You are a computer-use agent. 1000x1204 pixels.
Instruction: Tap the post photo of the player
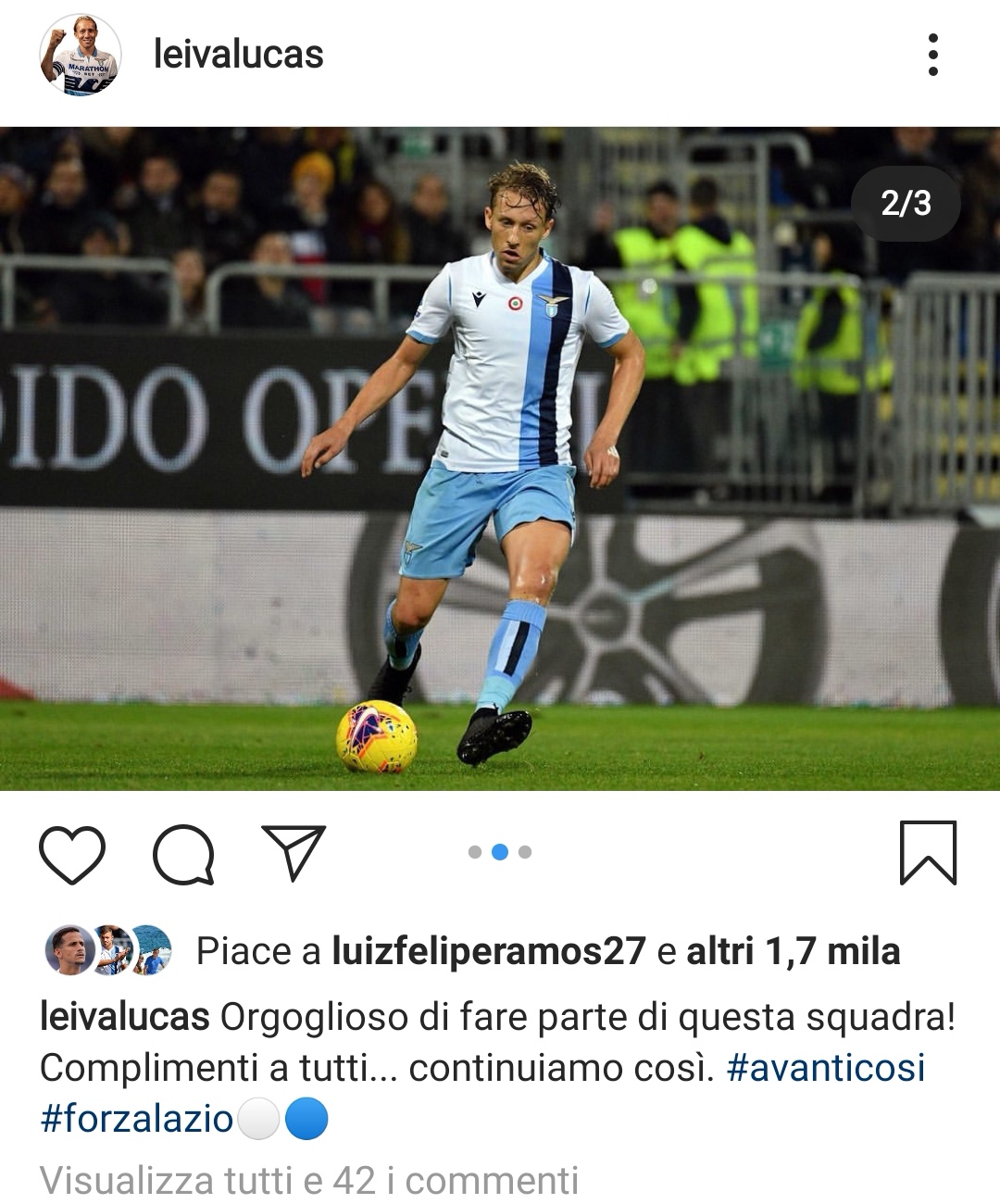tap(500, 458)
